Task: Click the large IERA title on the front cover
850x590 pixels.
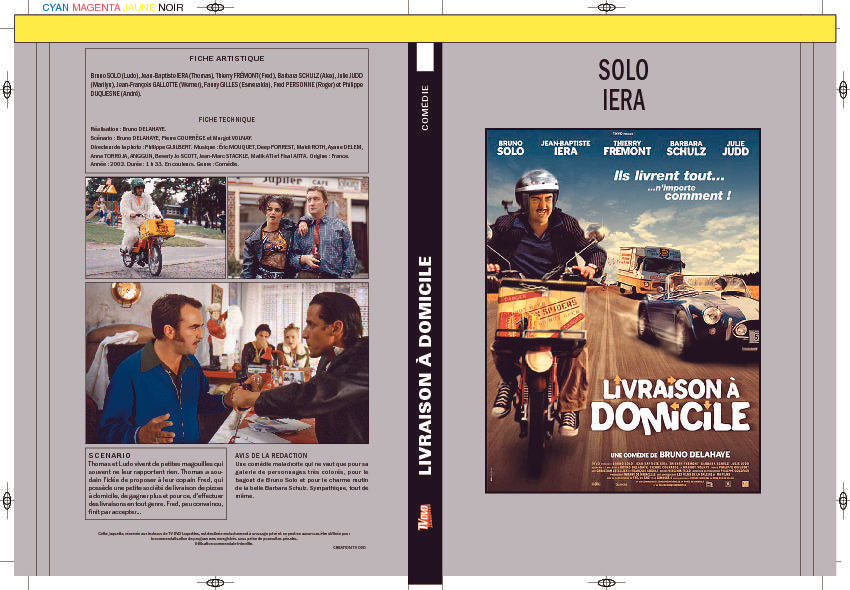Action: [623, 100]
